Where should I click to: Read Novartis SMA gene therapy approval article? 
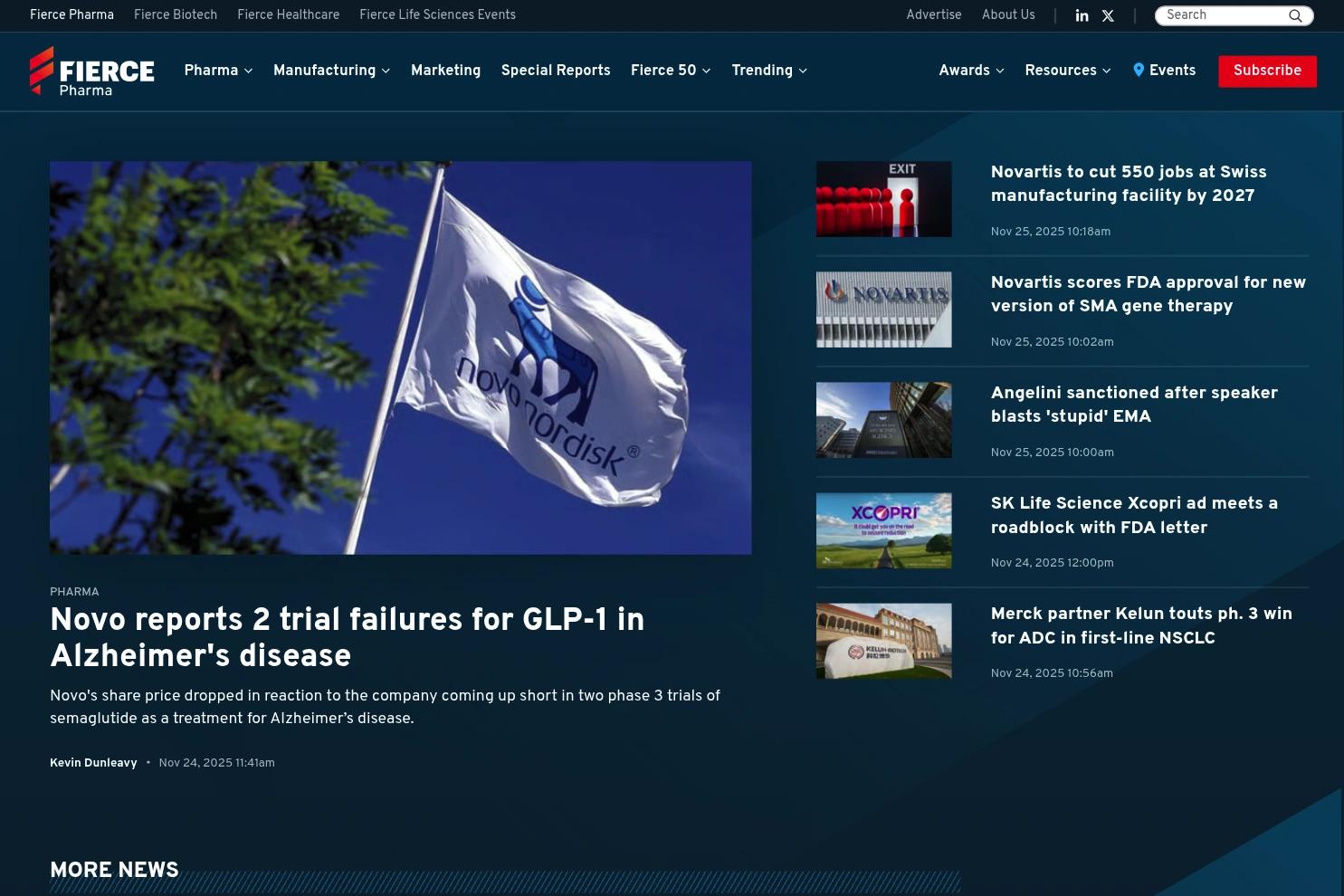coord(1149,294)
